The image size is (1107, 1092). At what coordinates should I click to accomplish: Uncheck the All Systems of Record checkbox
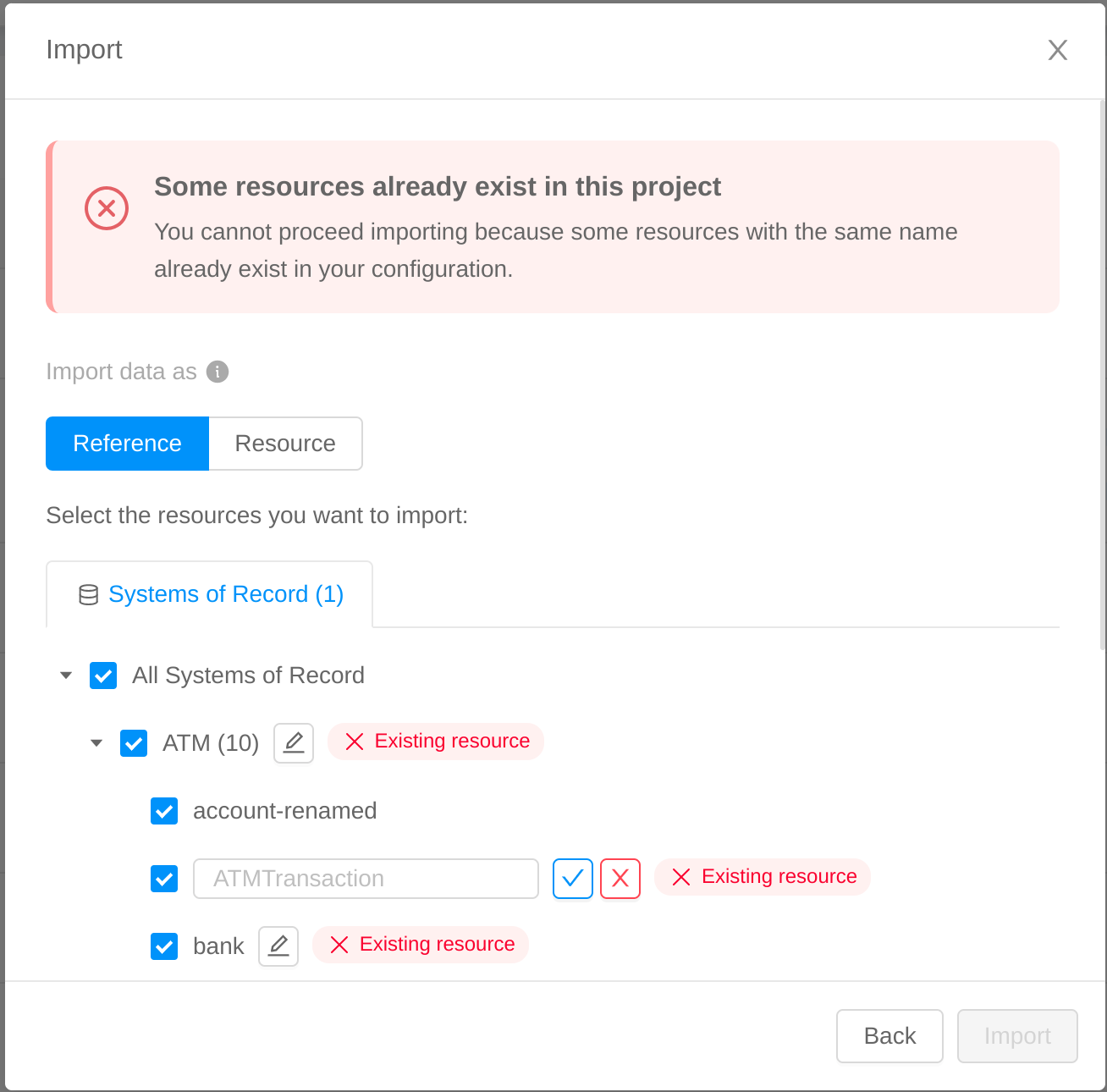[x=103, y=676]
